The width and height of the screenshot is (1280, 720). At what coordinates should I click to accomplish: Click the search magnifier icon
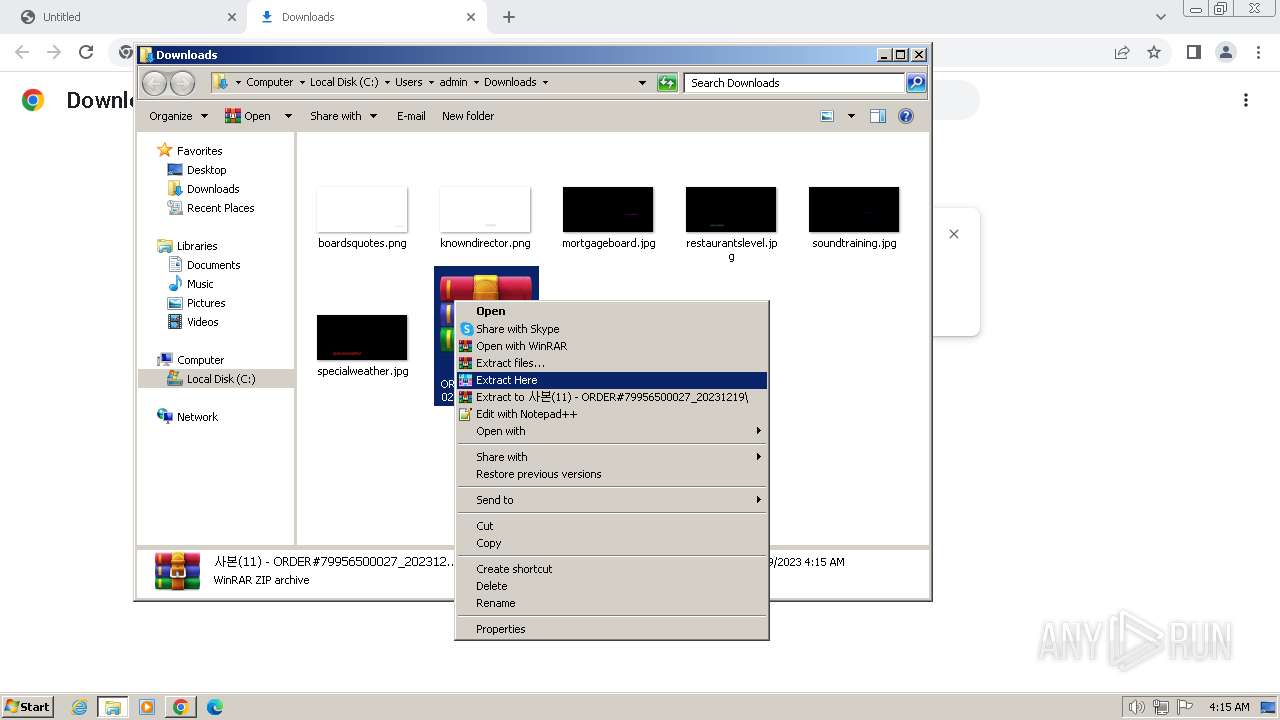click(915, 83)
